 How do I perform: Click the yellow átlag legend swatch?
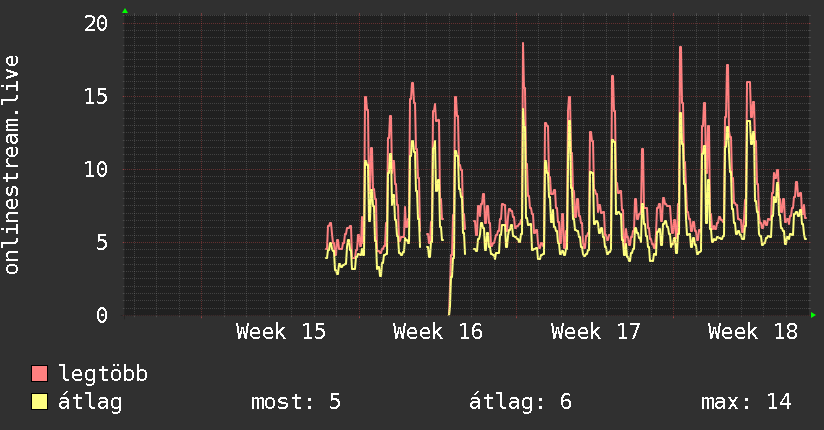(39, 401)
